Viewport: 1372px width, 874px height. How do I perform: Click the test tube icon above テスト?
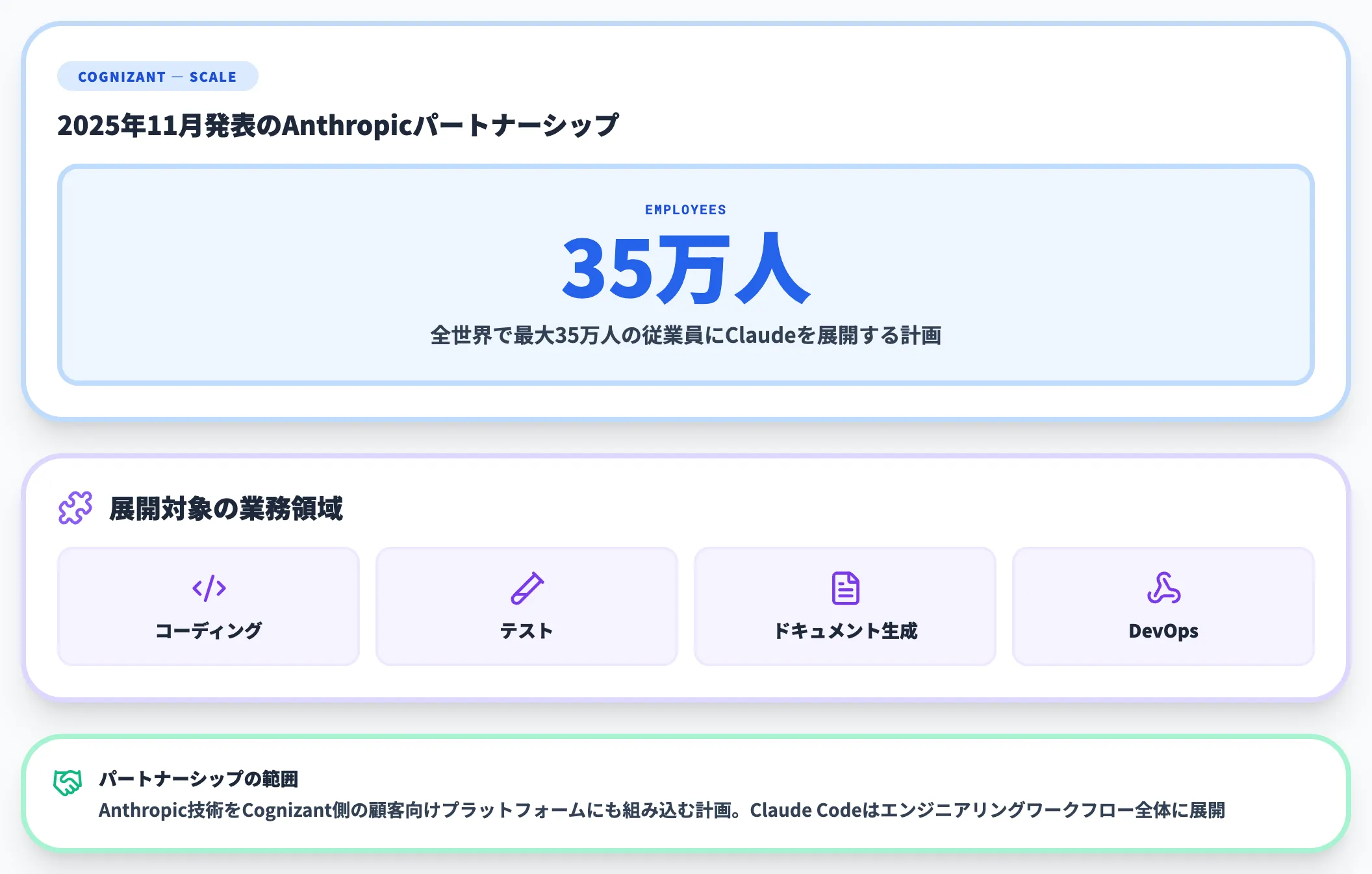pos(527,588)
